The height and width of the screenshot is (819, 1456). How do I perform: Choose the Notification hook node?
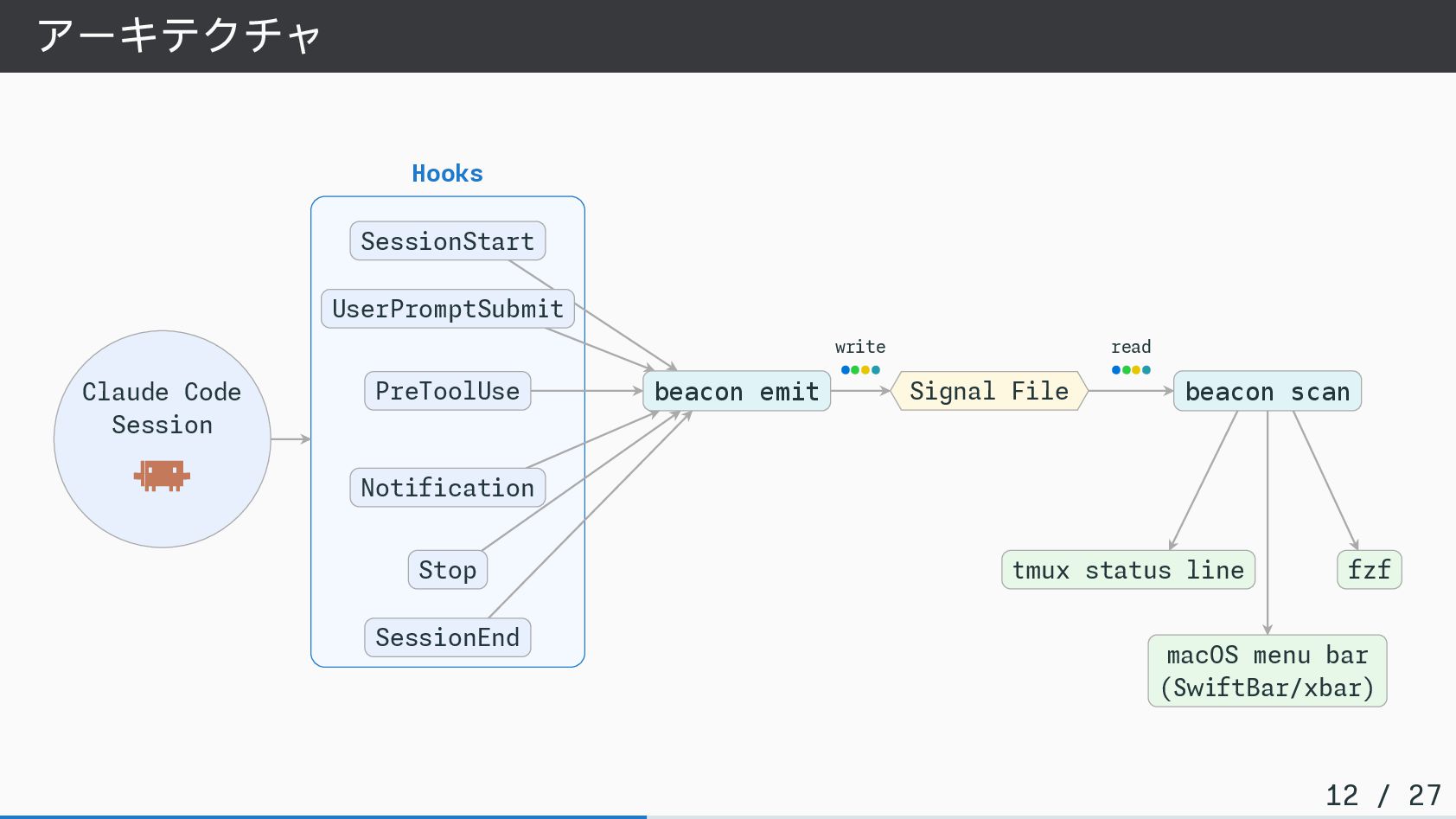coord(447,488)
